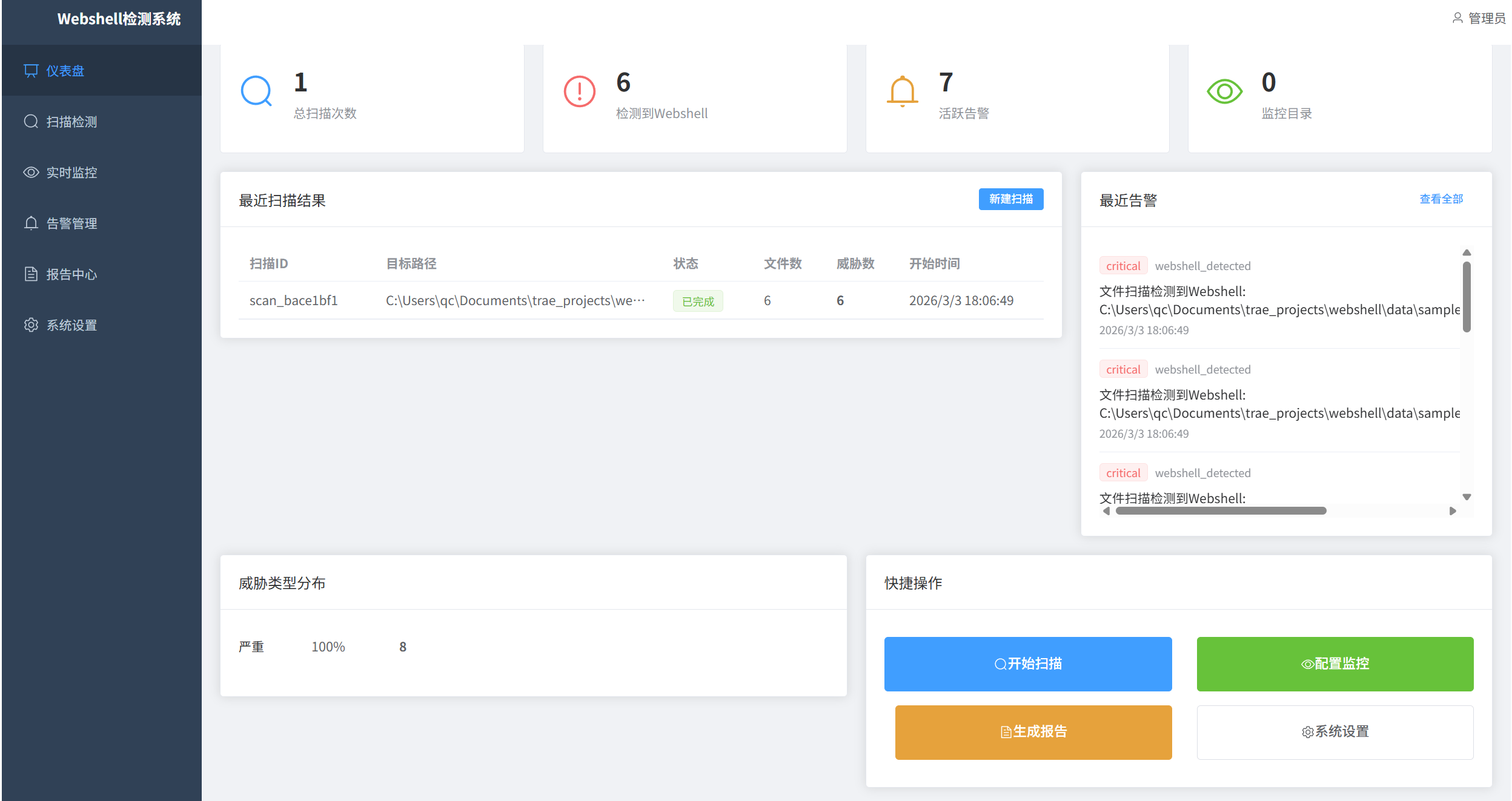
Task: Open the 实时监控 sidebar item
Action: pos(71,173)
